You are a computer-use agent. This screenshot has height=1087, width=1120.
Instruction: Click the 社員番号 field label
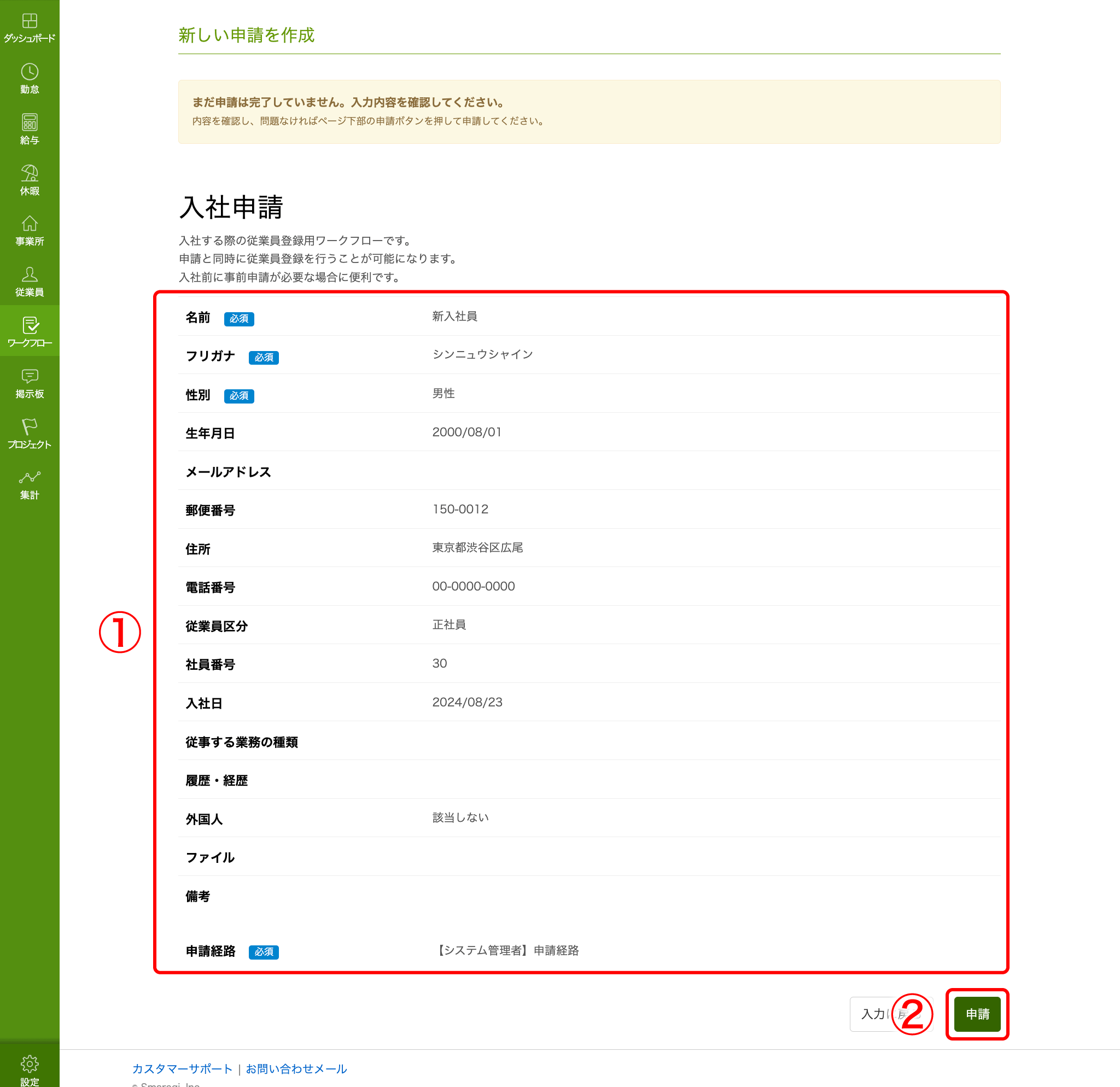coord(211,664)
